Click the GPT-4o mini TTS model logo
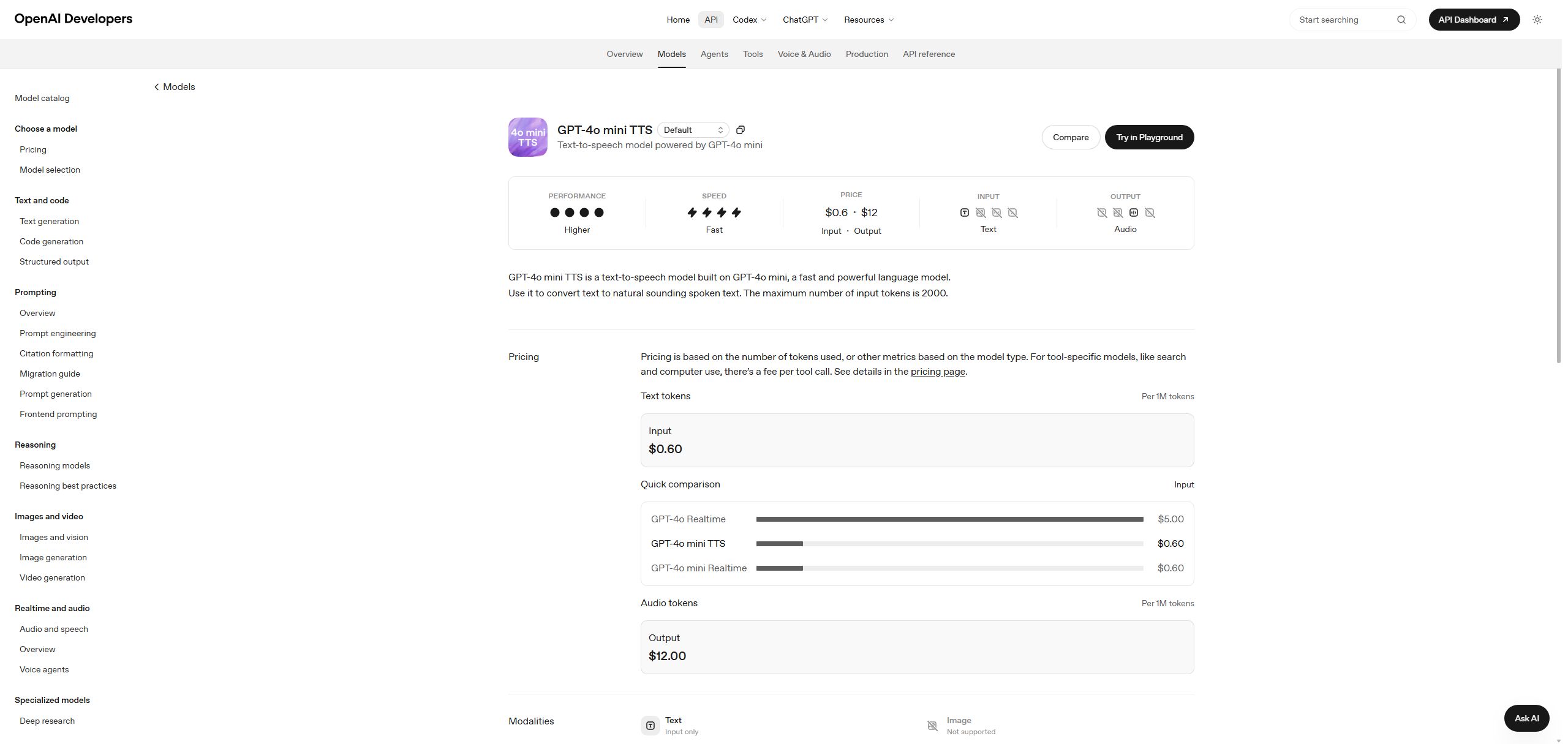 coord(528,137)
